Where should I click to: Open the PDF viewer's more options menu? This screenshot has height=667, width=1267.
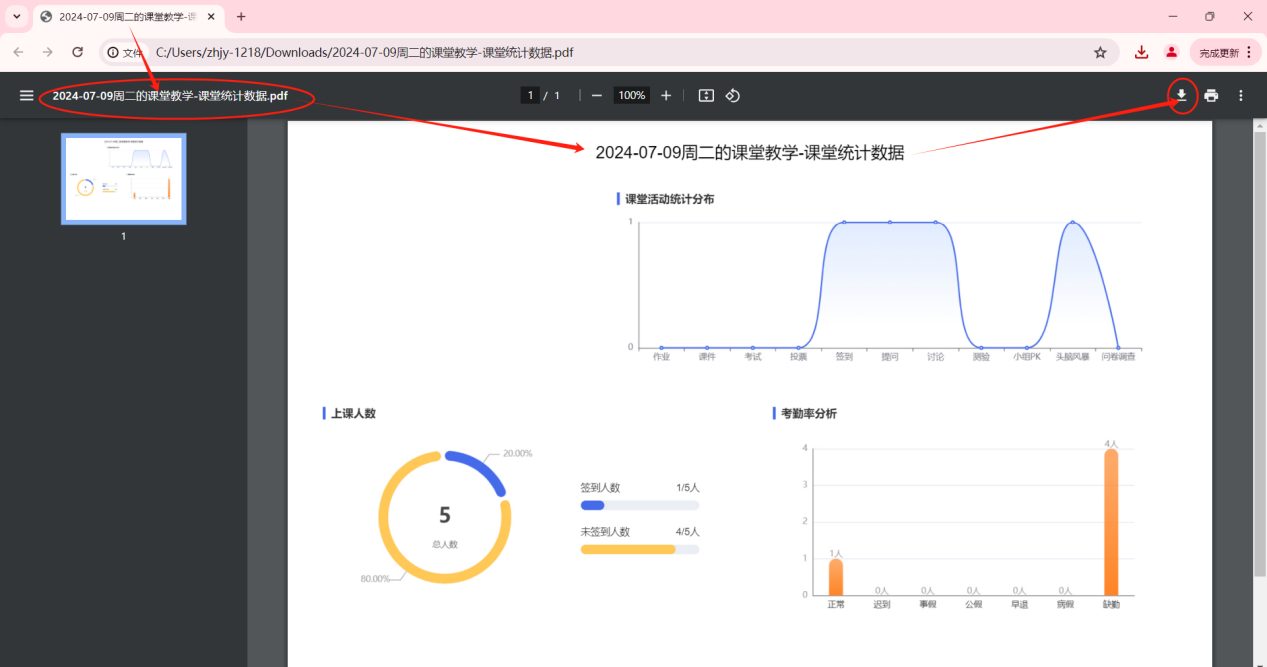tap(1241, 95)
